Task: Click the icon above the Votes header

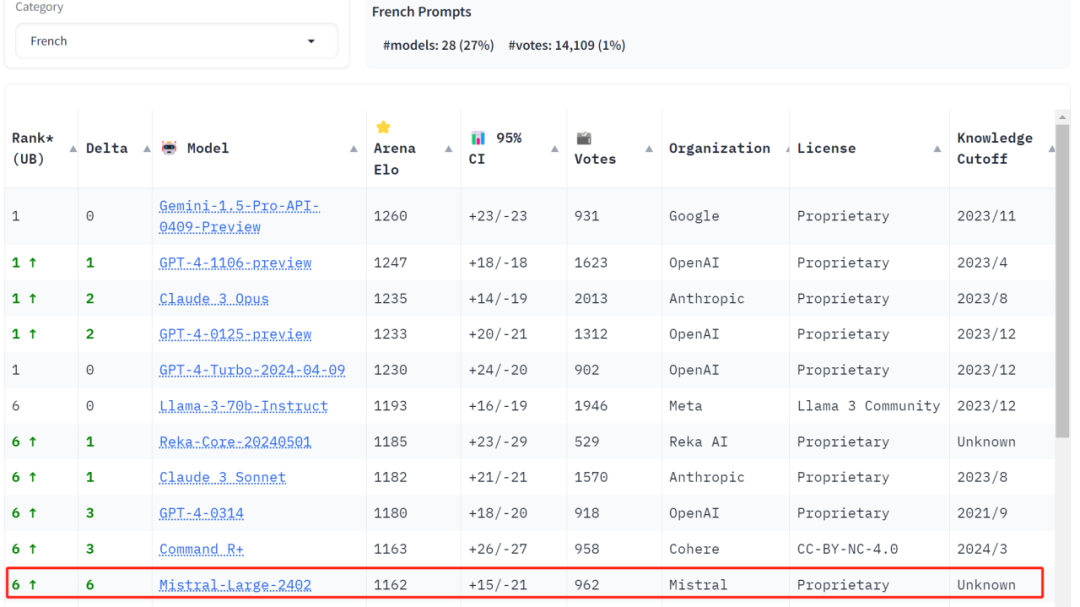Action: point(583,137)
